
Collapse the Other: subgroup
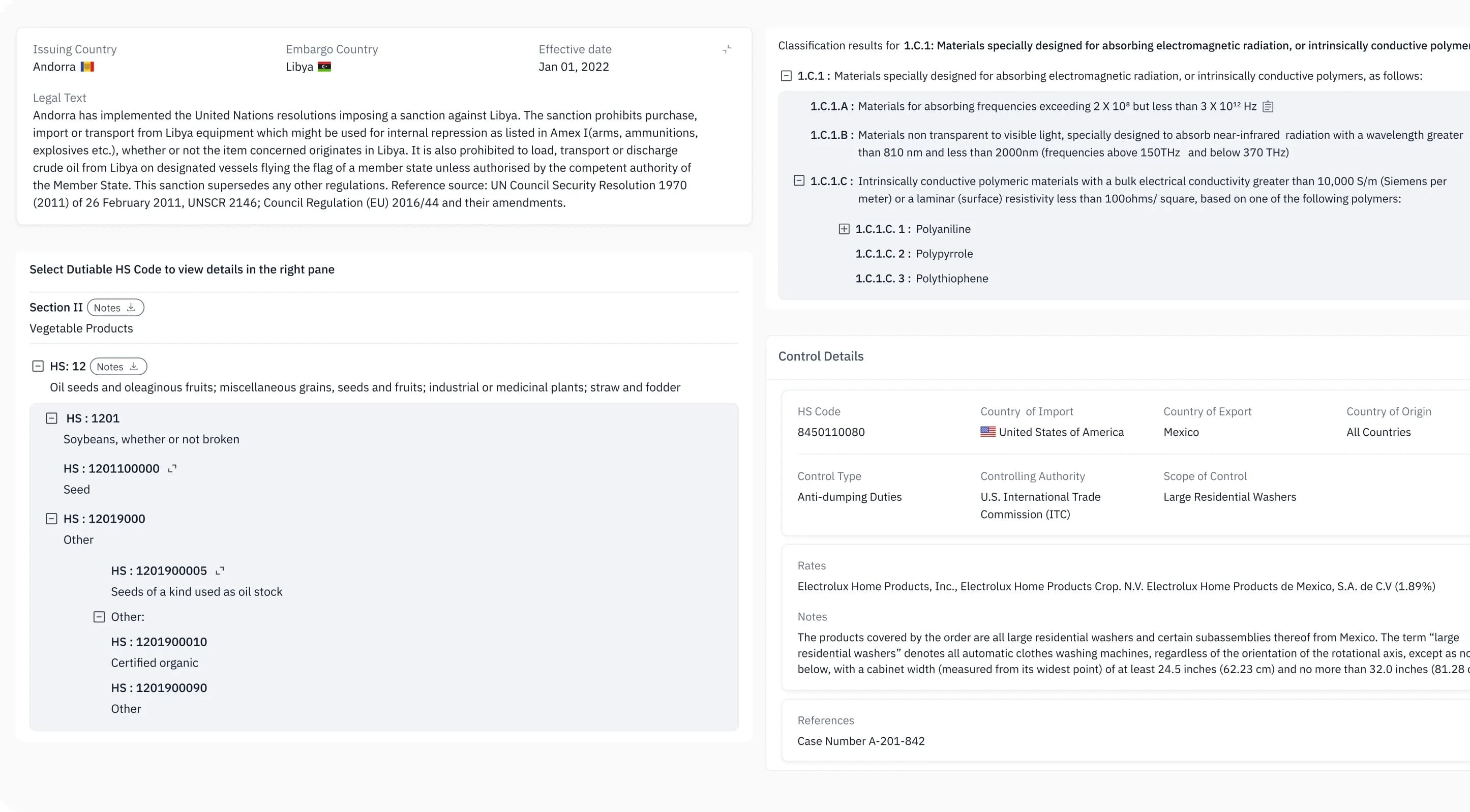pos(99,617)
